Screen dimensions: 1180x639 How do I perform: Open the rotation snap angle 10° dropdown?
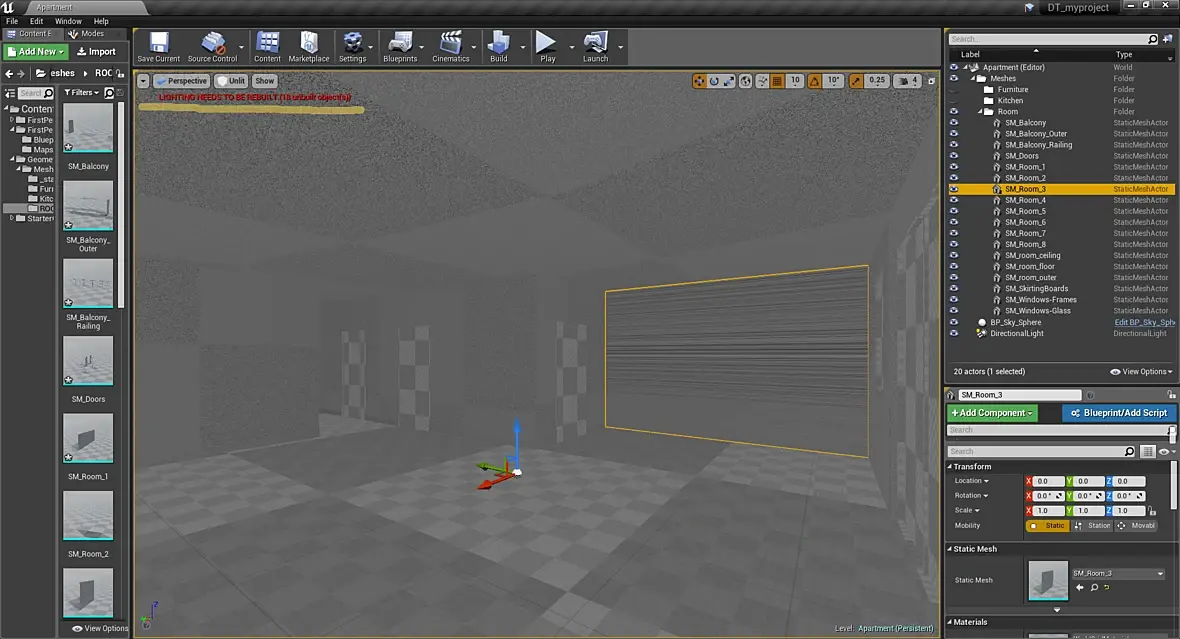833,81
